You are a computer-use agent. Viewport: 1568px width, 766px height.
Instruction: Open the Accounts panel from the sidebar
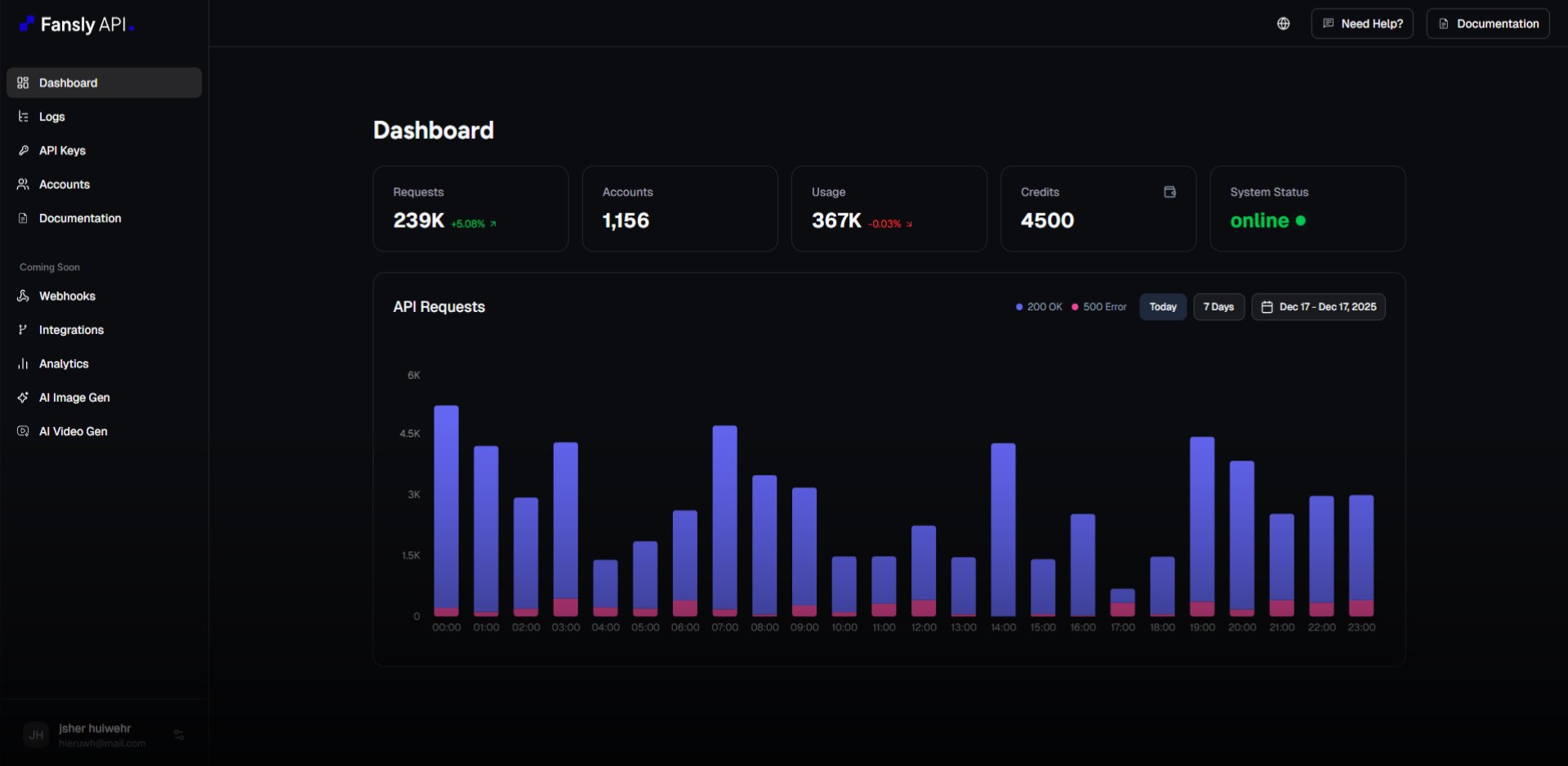(65, 185)
